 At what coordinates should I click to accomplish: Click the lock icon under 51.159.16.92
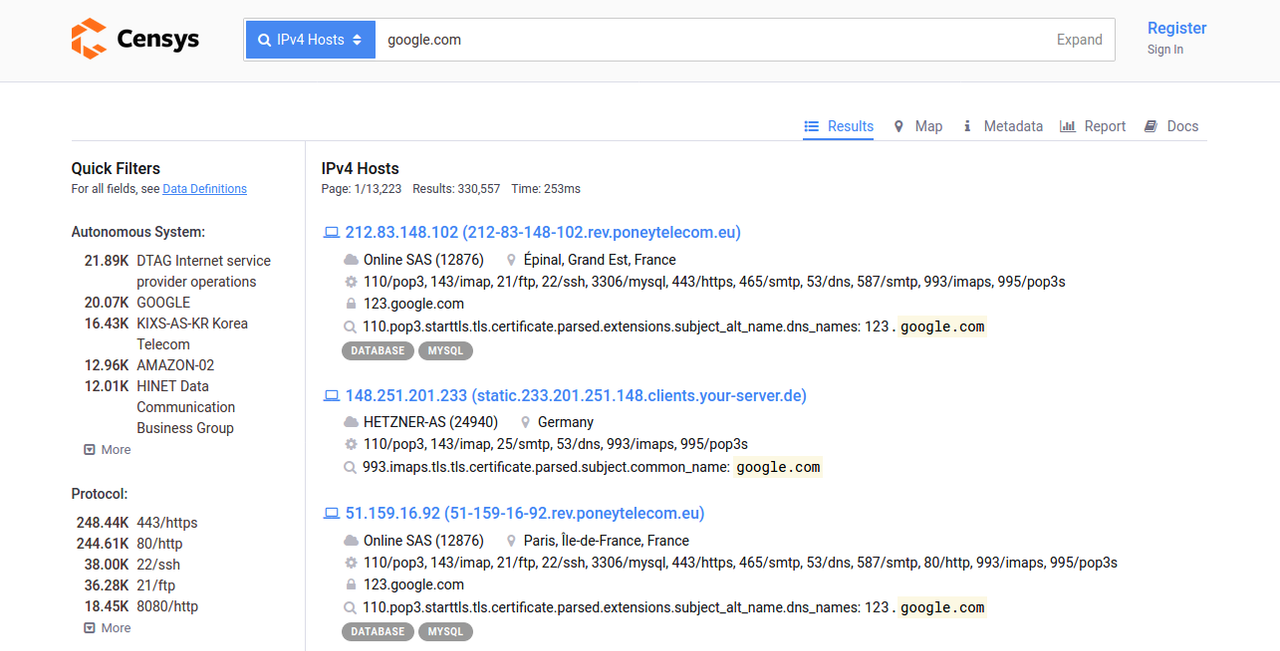(351, 585)
